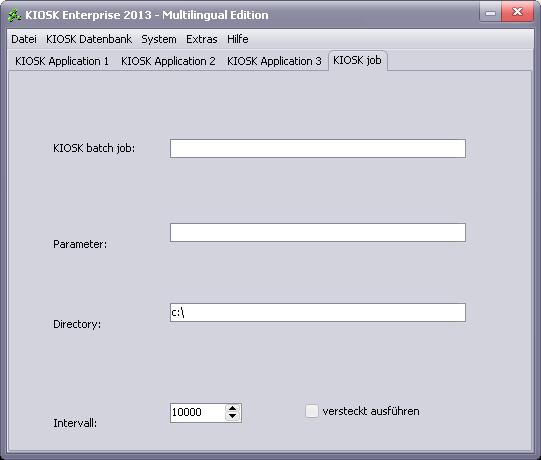This screenshot has height=460, width=541.
Task: Click the KIOSK app icon in title bar
Action: tap(14, 15)
